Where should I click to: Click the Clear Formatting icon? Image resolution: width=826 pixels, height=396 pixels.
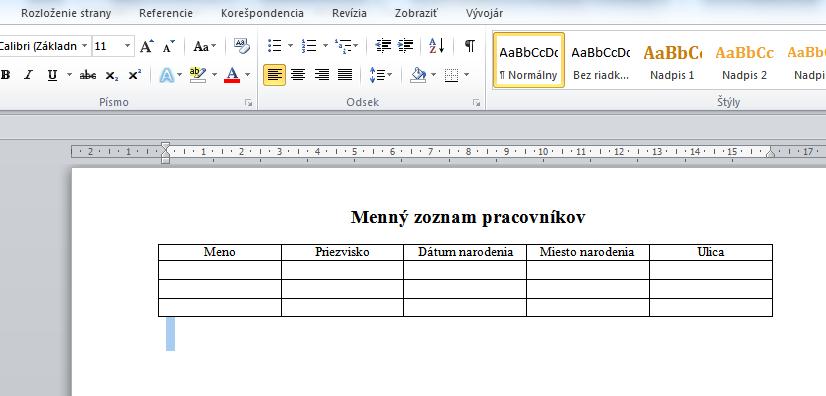[242, 46]
